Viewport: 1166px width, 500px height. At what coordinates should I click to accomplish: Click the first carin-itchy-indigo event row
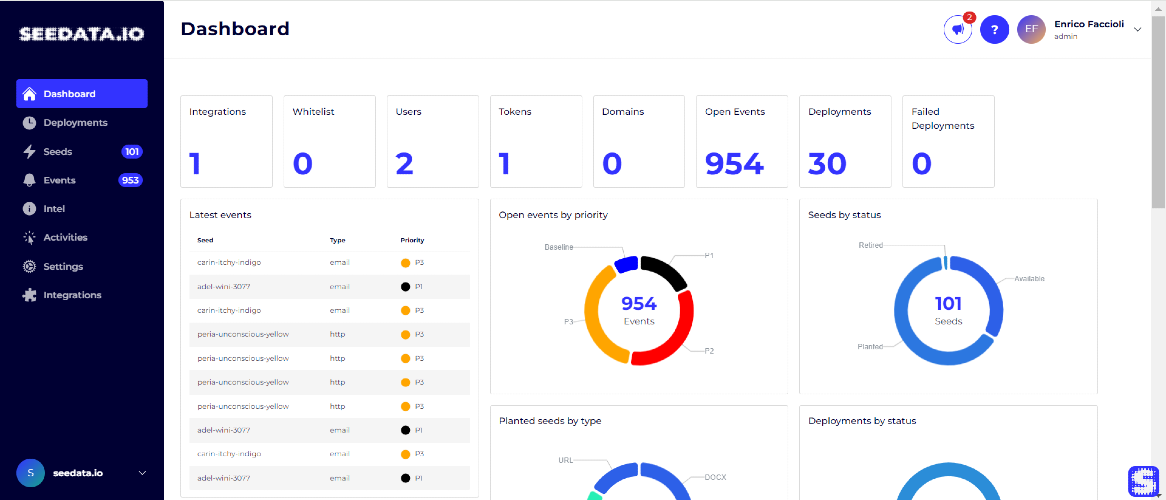[329, 263]
